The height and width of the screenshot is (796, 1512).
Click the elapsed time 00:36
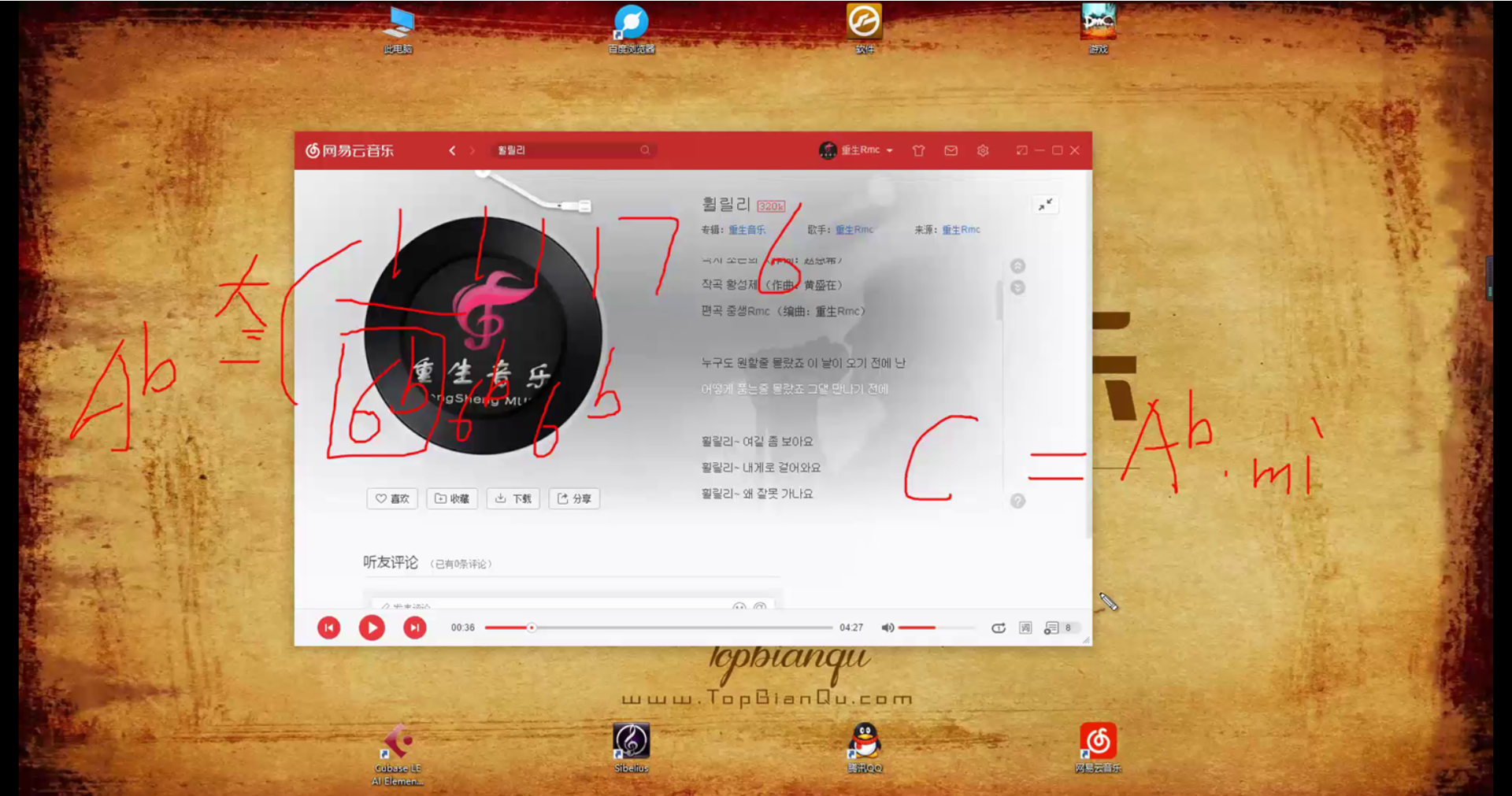[x=463, y=628]
